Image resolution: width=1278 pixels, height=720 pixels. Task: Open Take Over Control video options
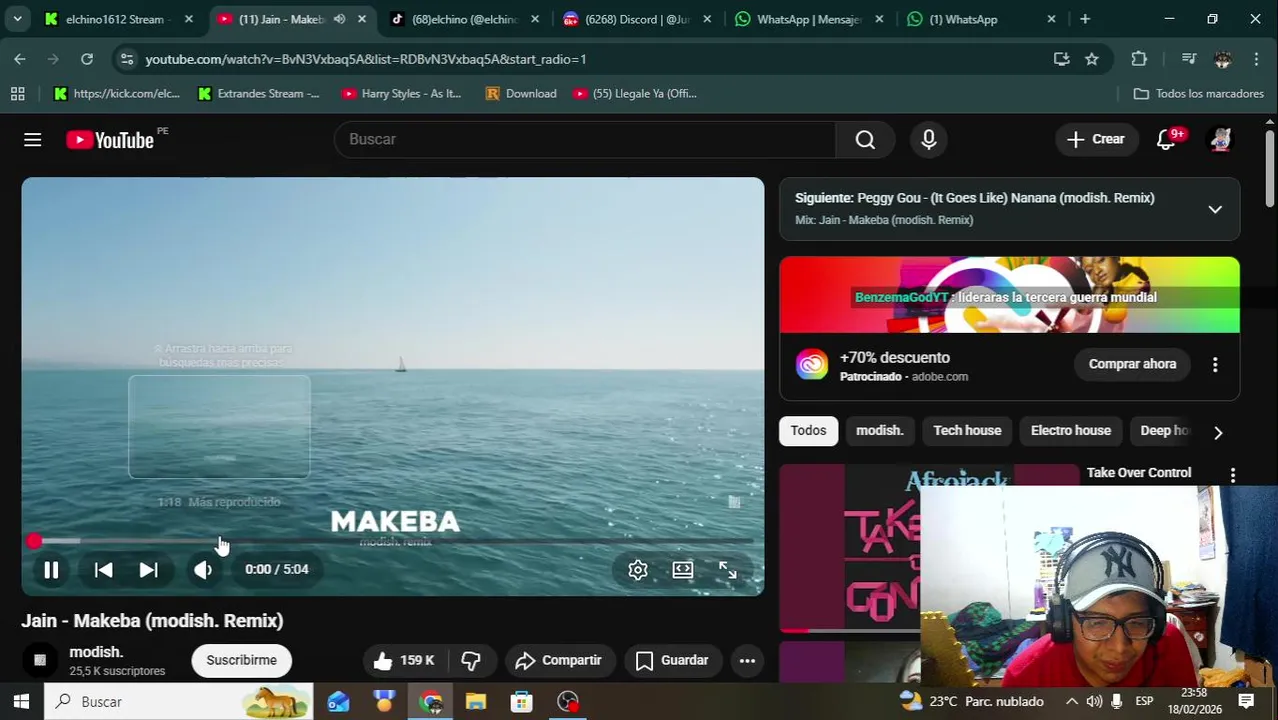(1233, 475)
